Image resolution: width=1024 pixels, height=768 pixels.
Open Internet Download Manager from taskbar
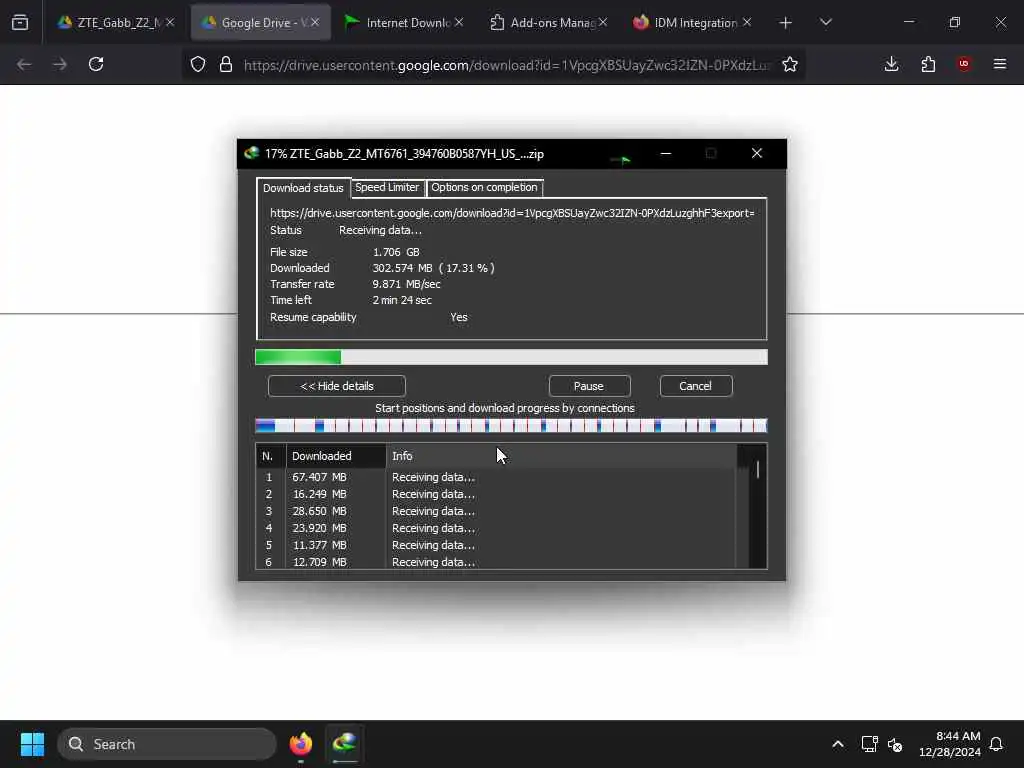(x=345, y=744)
